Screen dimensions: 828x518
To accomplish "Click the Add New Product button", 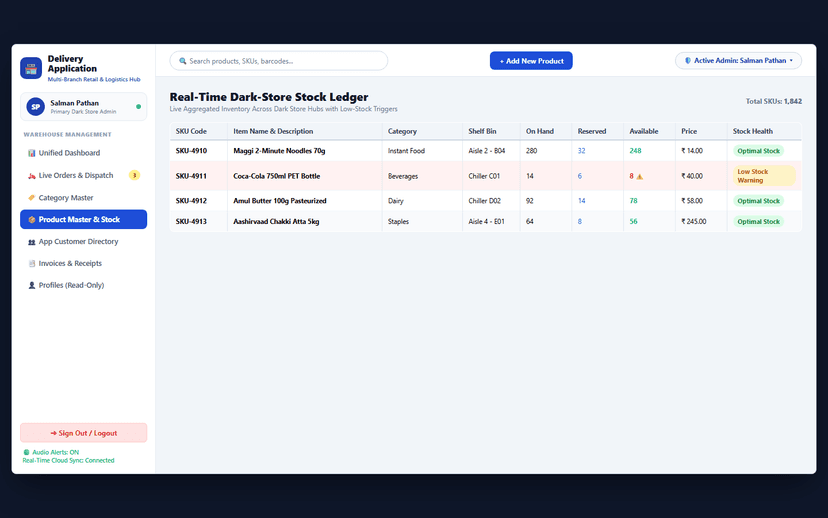I will pos(531,61).
